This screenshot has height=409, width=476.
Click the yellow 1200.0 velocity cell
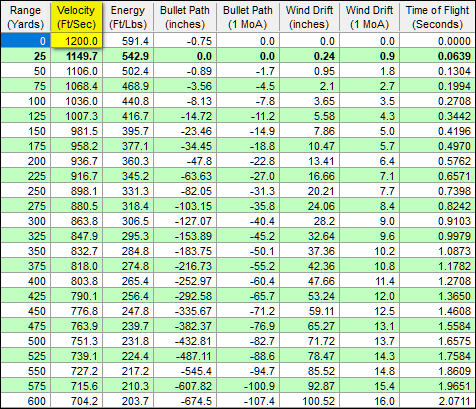point(76,41)
